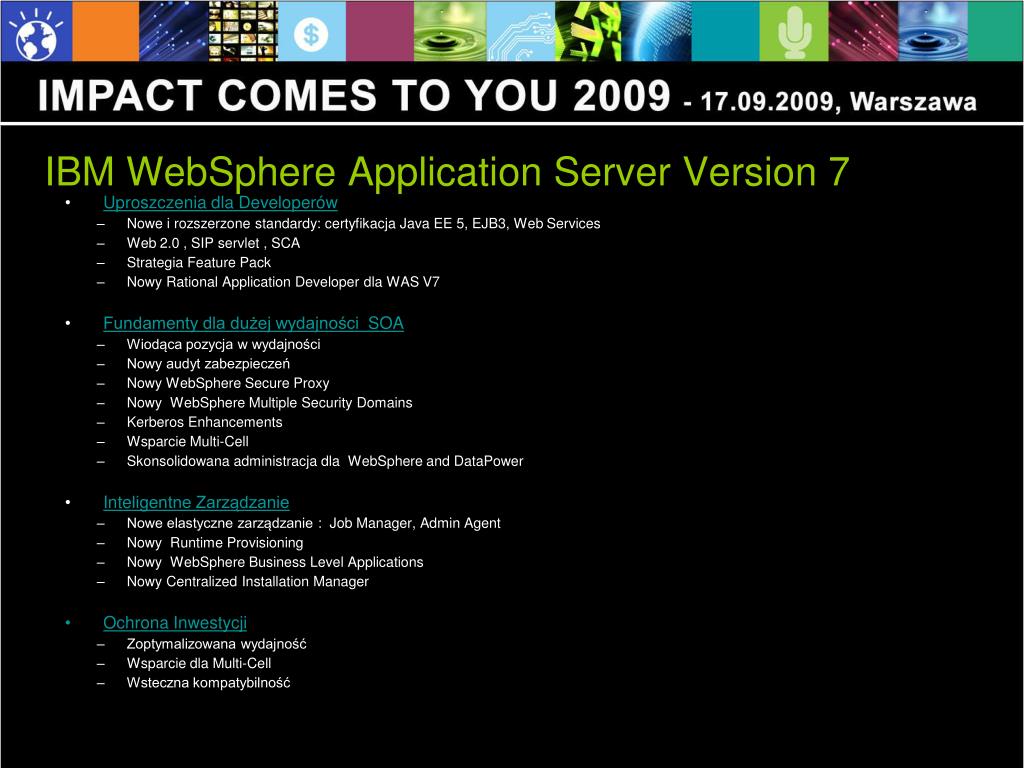Open the Fundamenty dla dużej wydajności SOA link
1024x768 pixels.
pyautogui.click(x=253, y=323)
